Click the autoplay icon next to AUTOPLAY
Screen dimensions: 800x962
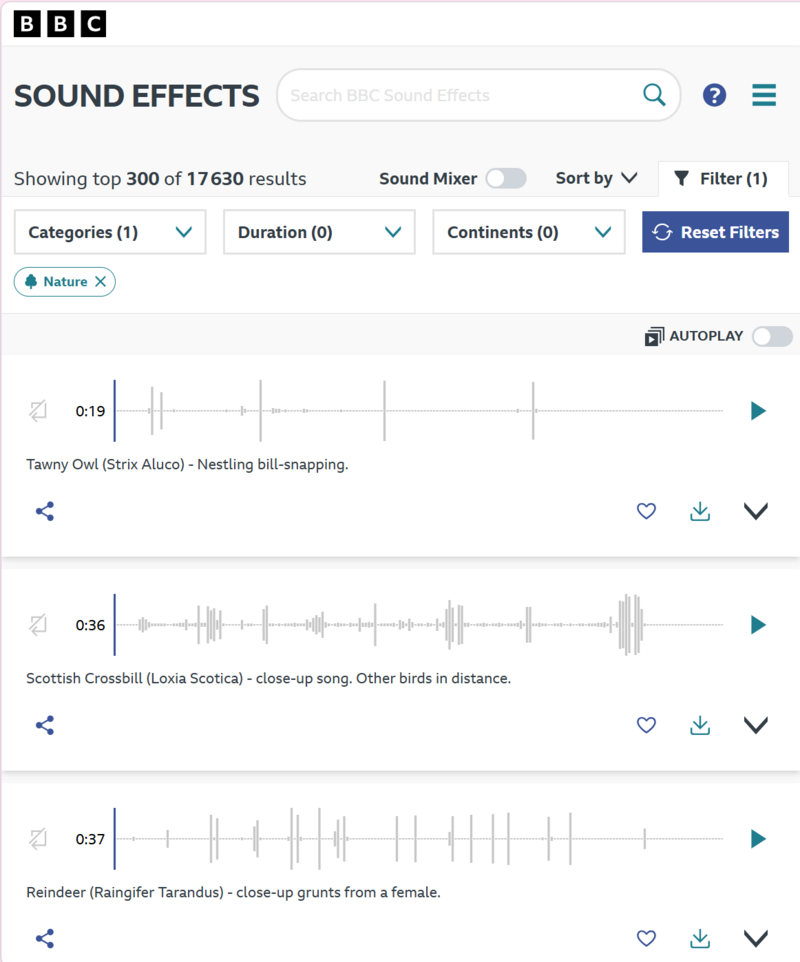[x=654, y=336]
